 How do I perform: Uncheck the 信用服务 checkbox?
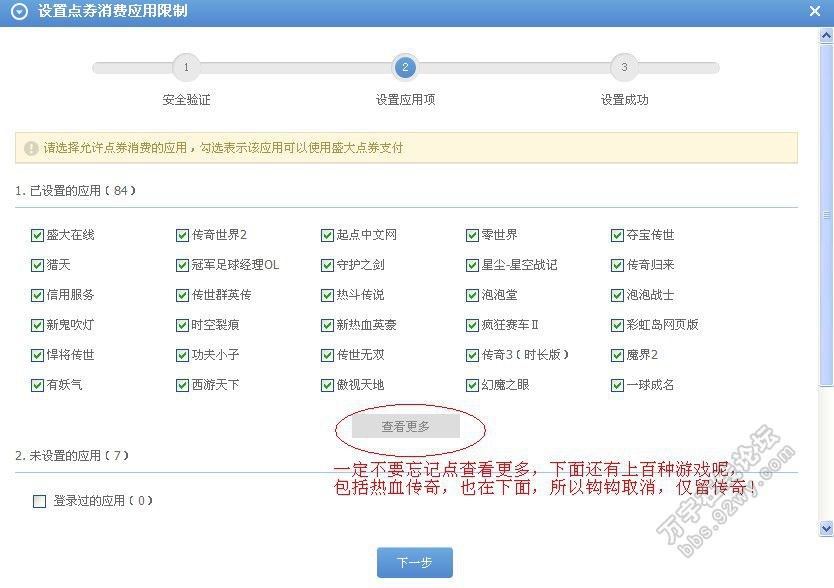tap(37, 295)
